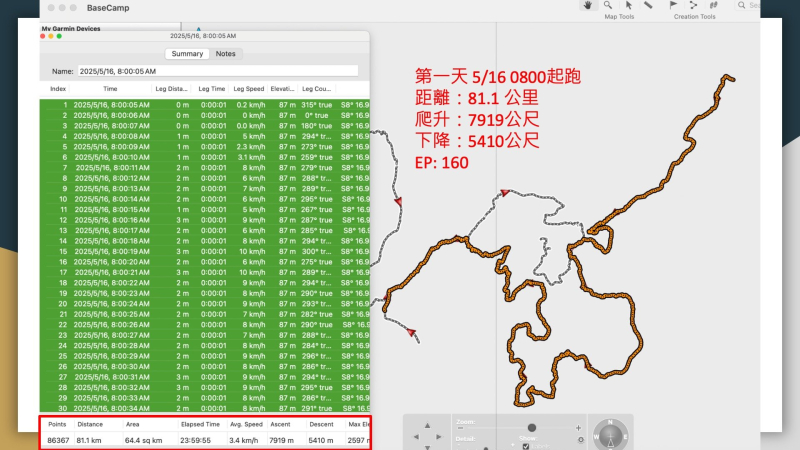Click the 0.2 km/h leg speed cell

pyautogui.click(x=251, y=105)
